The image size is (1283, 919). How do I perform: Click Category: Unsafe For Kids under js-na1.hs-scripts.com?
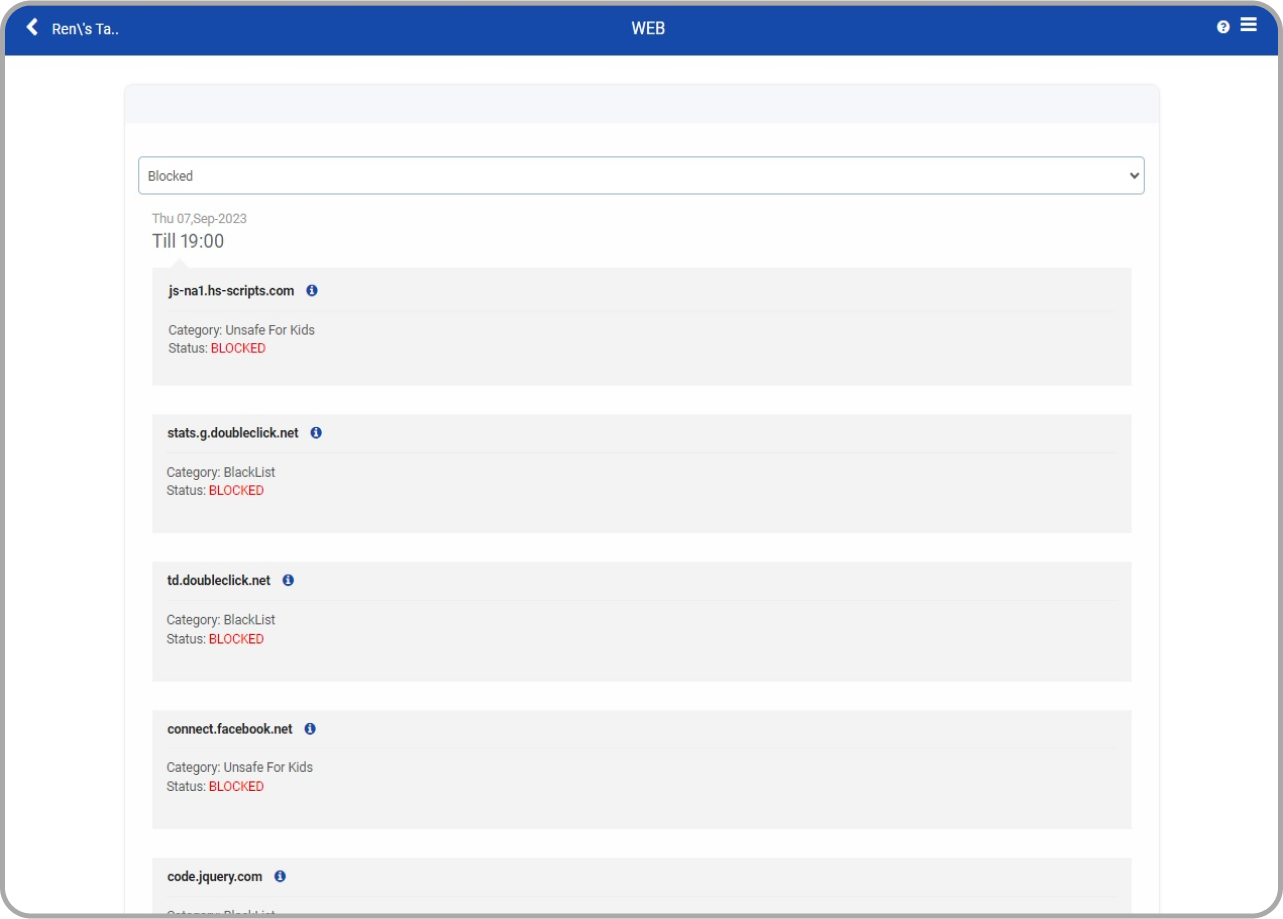click(x=241, y=330)
